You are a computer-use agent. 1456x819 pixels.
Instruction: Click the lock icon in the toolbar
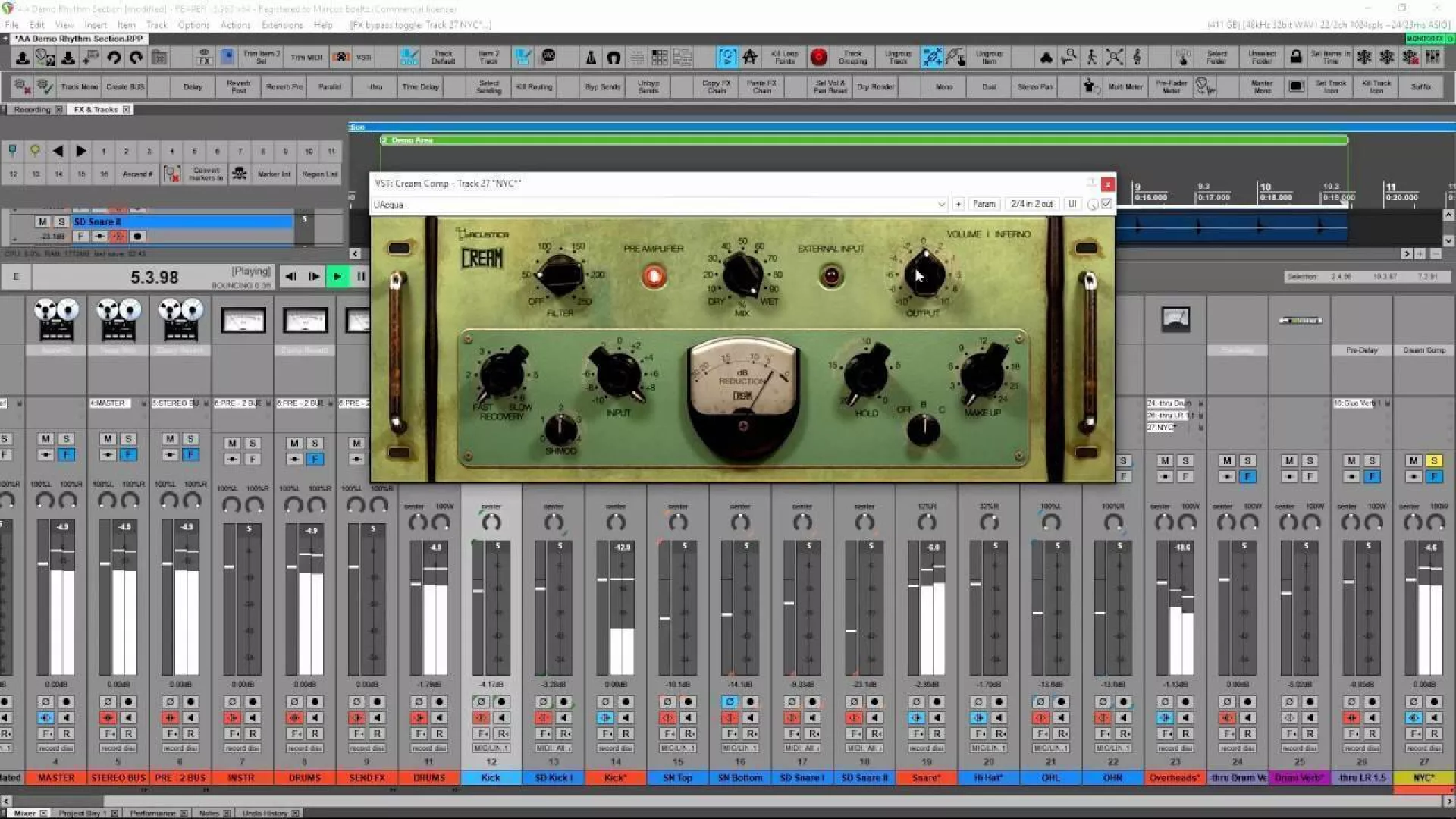(1296, 57)
